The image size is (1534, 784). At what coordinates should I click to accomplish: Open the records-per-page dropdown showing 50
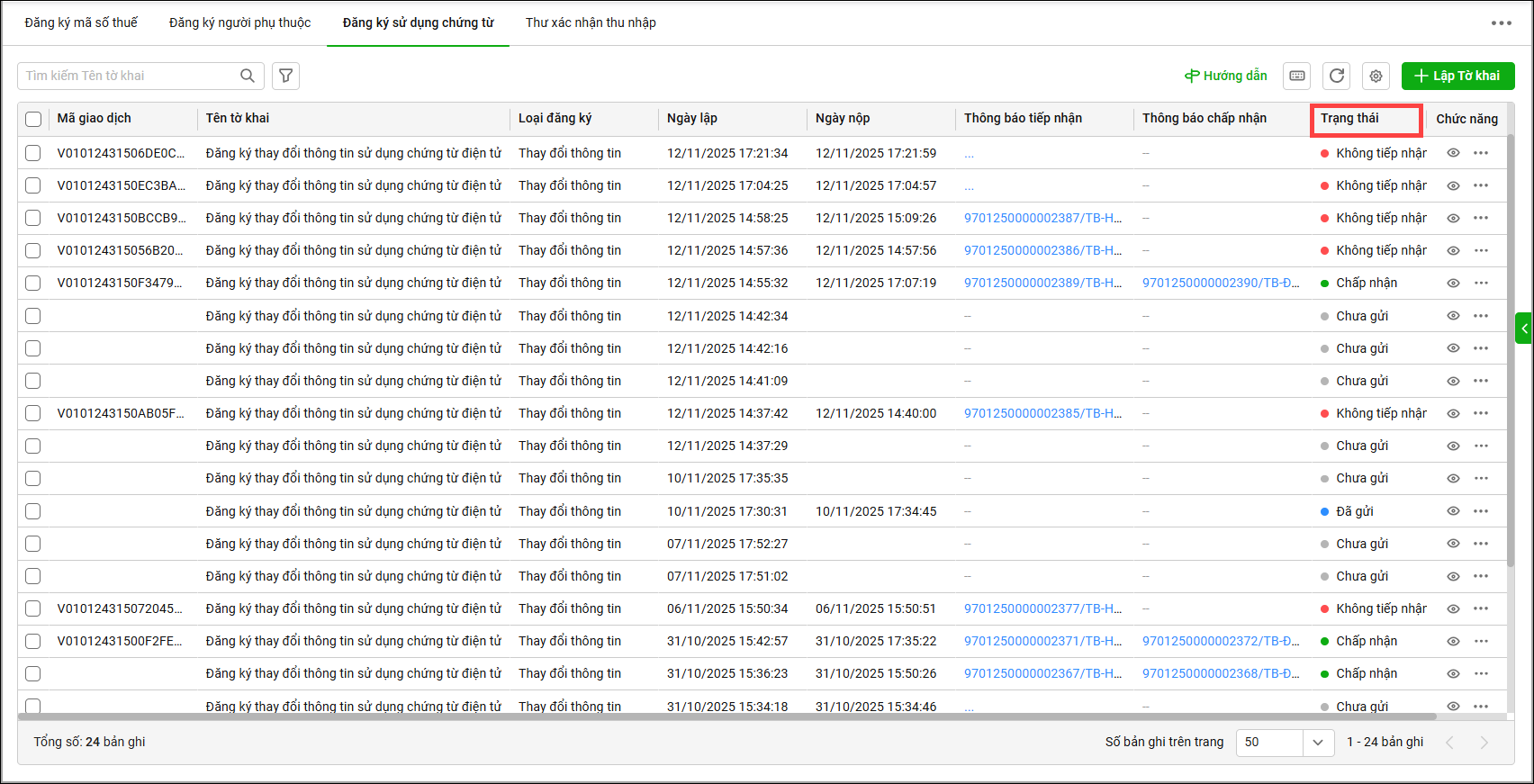[1285, 743]
